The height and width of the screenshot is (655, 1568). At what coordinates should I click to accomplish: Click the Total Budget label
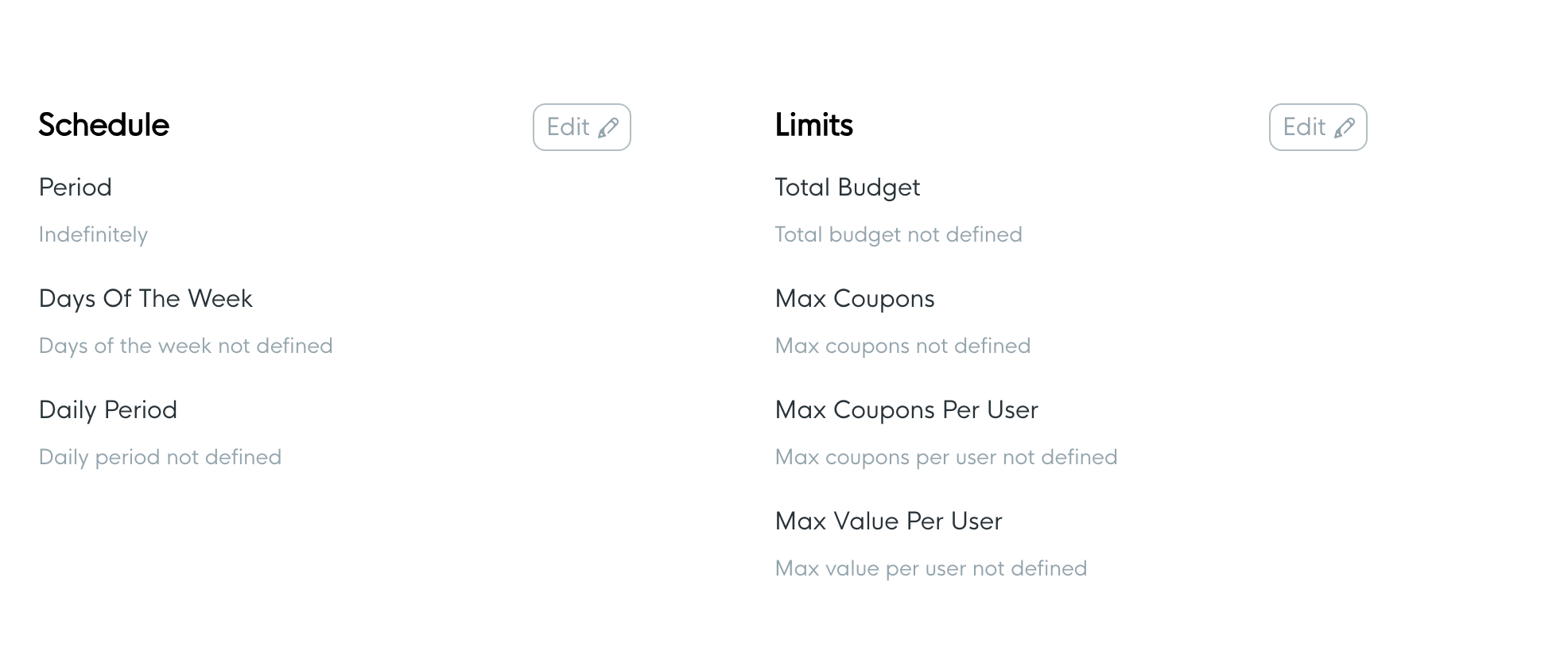848,187
